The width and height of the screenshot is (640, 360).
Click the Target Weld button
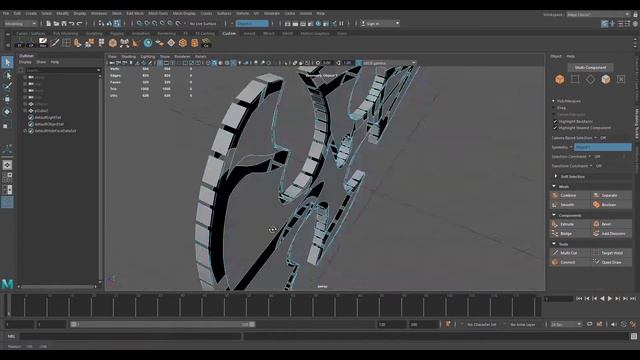pos(611,253)
